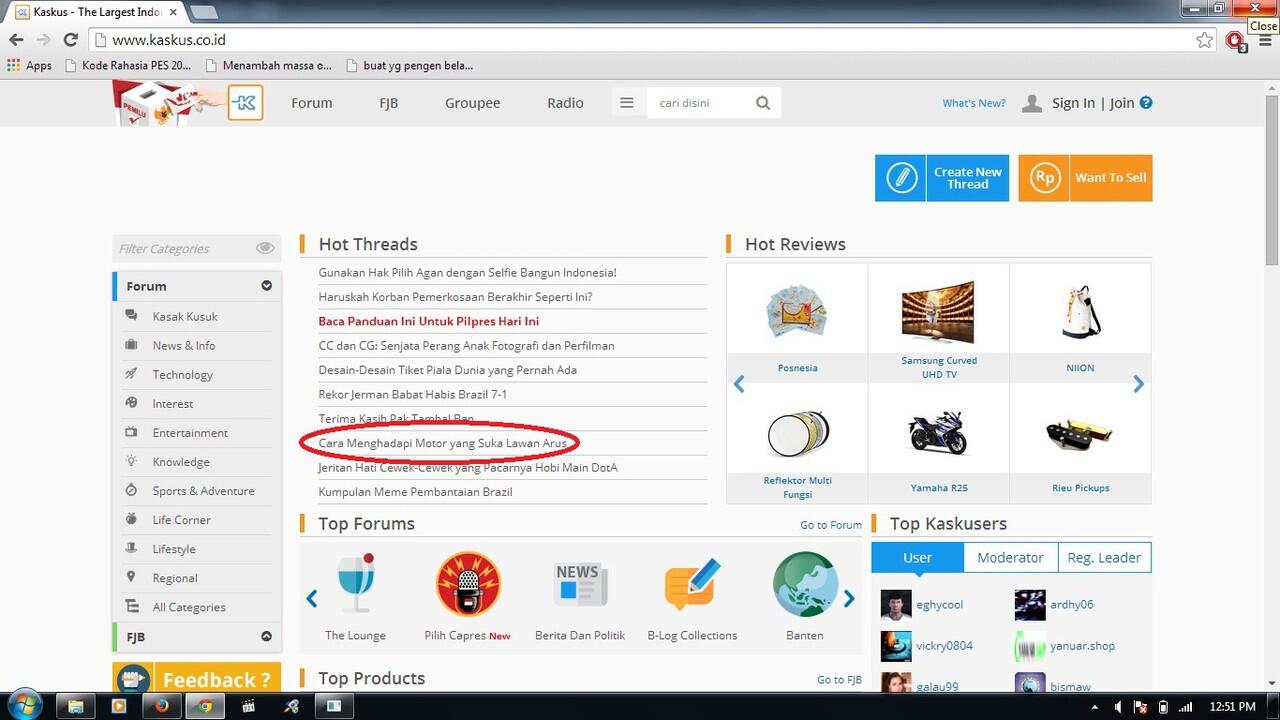Click the Kaskus logo icon
1280x720 pixels.
coord(245,103)
